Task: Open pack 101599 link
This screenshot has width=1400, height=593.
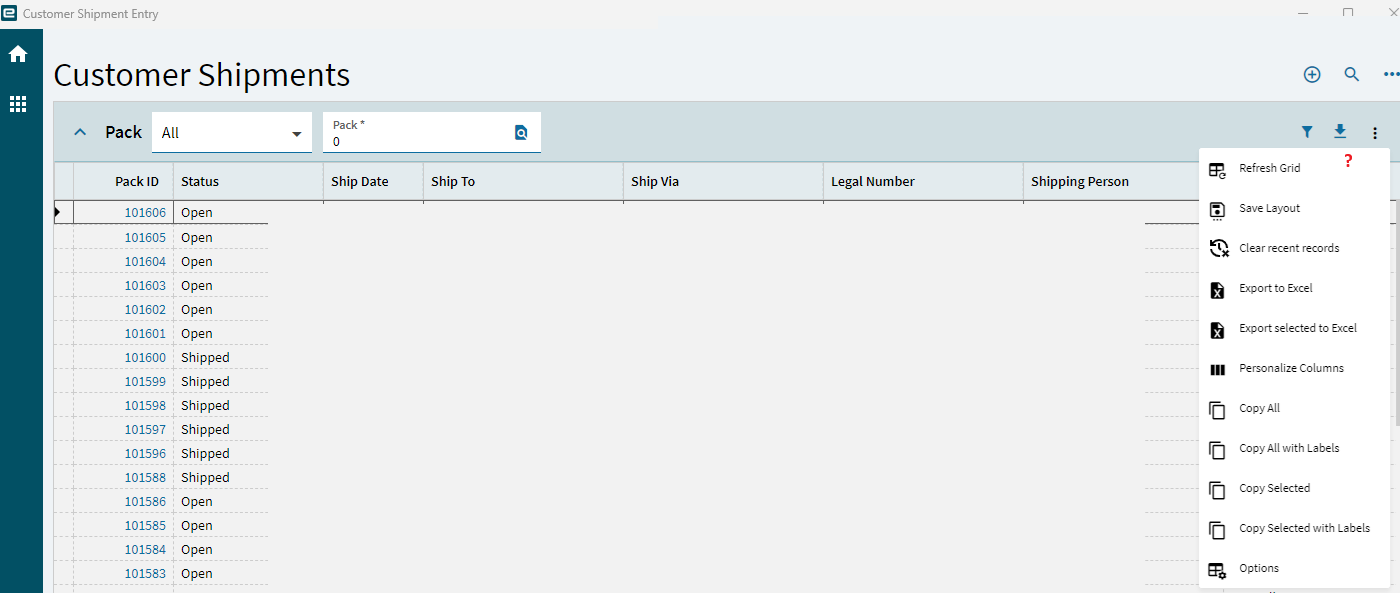Action: click(145, 381)
